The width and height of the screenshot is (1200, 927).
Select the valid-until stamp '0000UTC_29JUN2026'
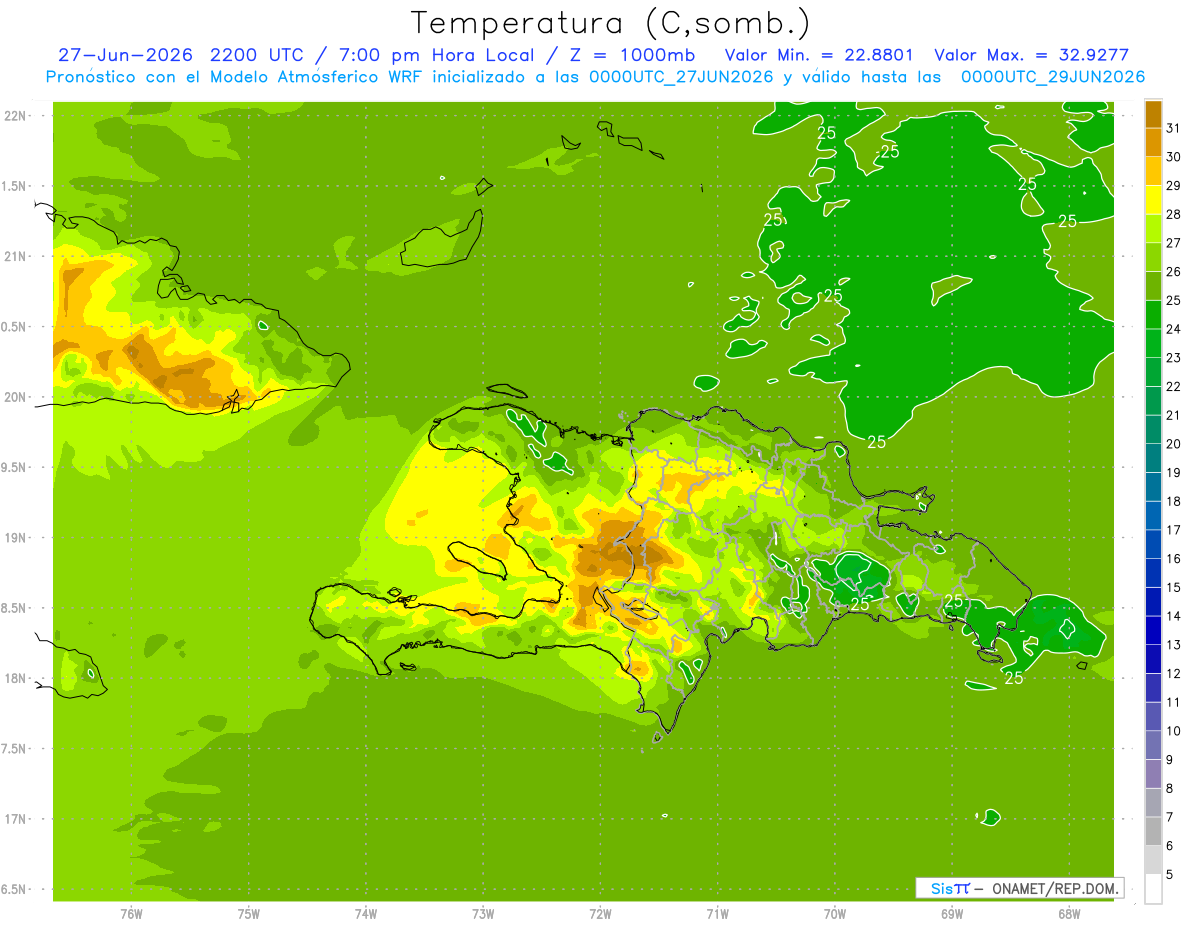pyautogui.click(x=1053, y=77)
